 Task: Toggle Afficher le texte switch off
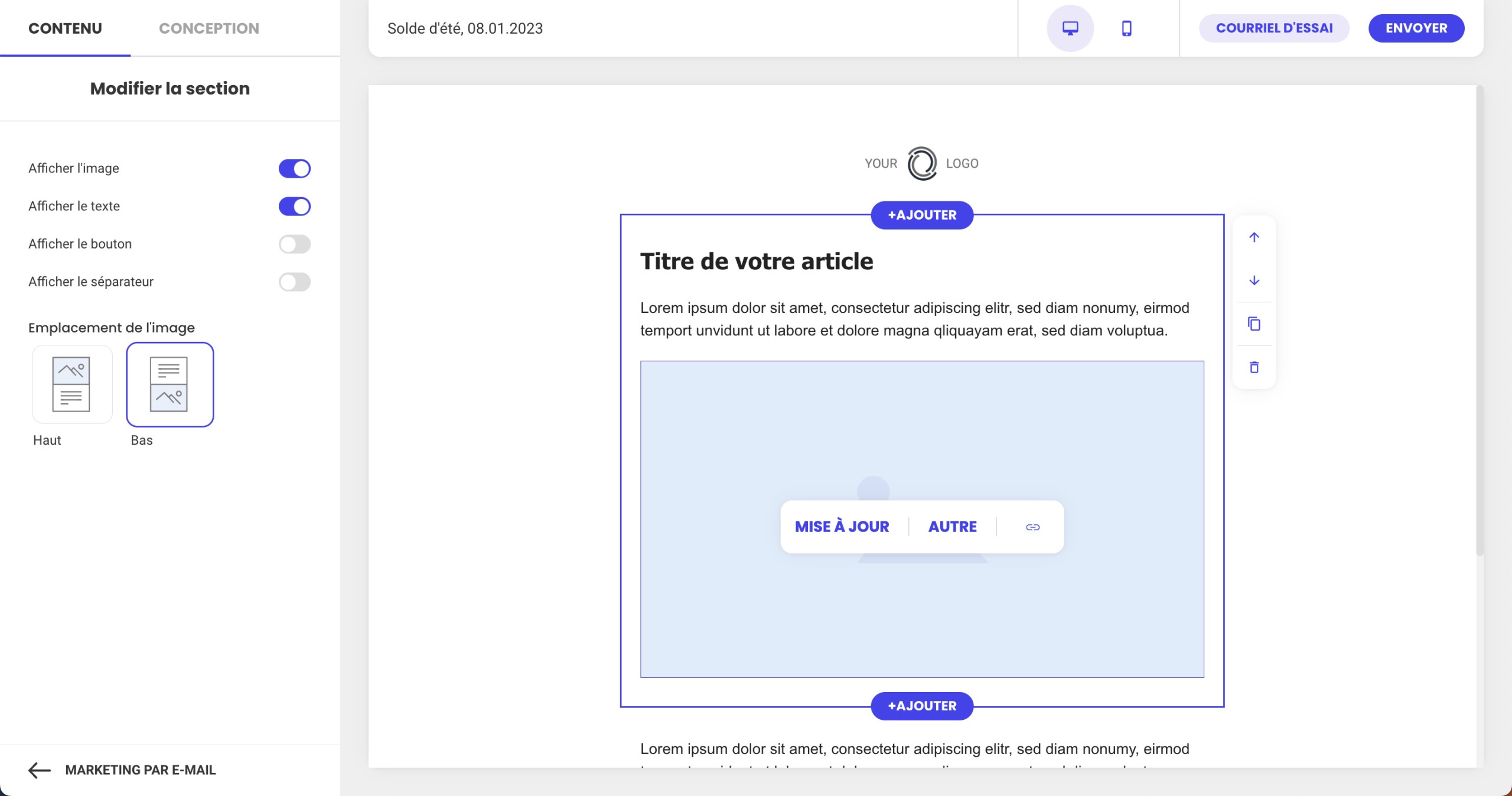click(294, 206)
